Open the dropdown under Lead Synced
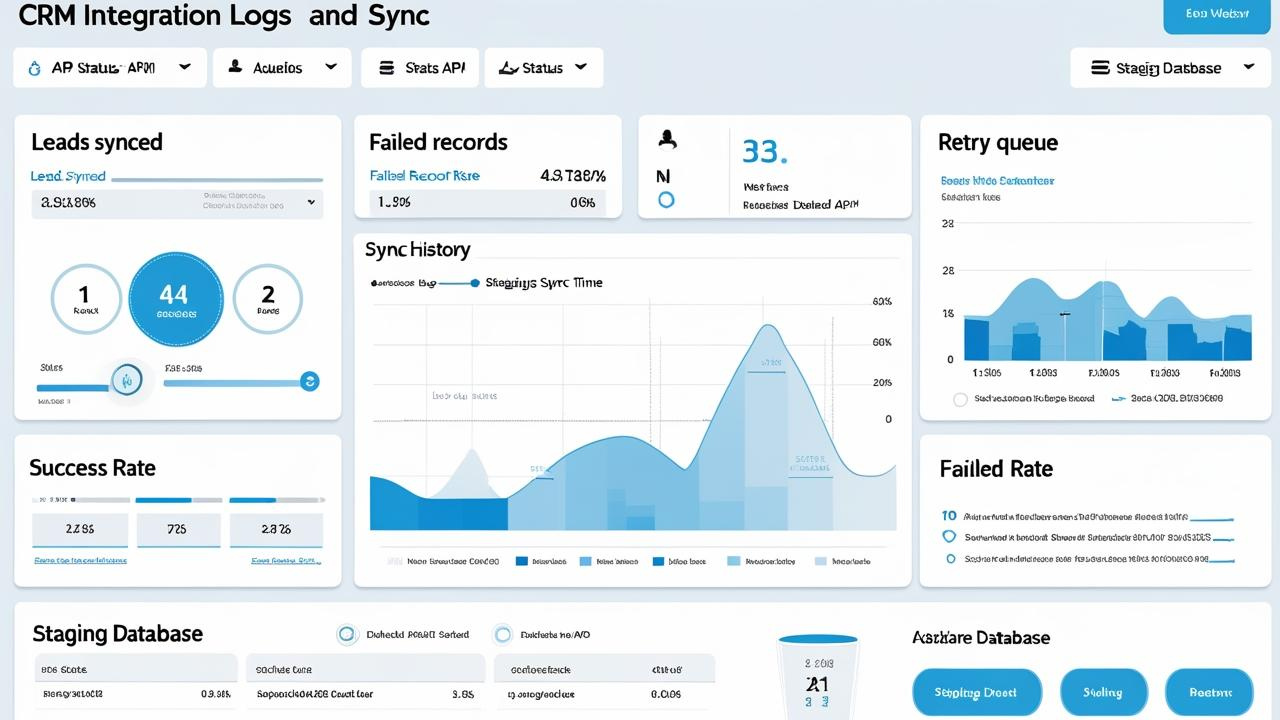Screen dimensions: 1280x720 pyautogui.click(x=311, y=202)
